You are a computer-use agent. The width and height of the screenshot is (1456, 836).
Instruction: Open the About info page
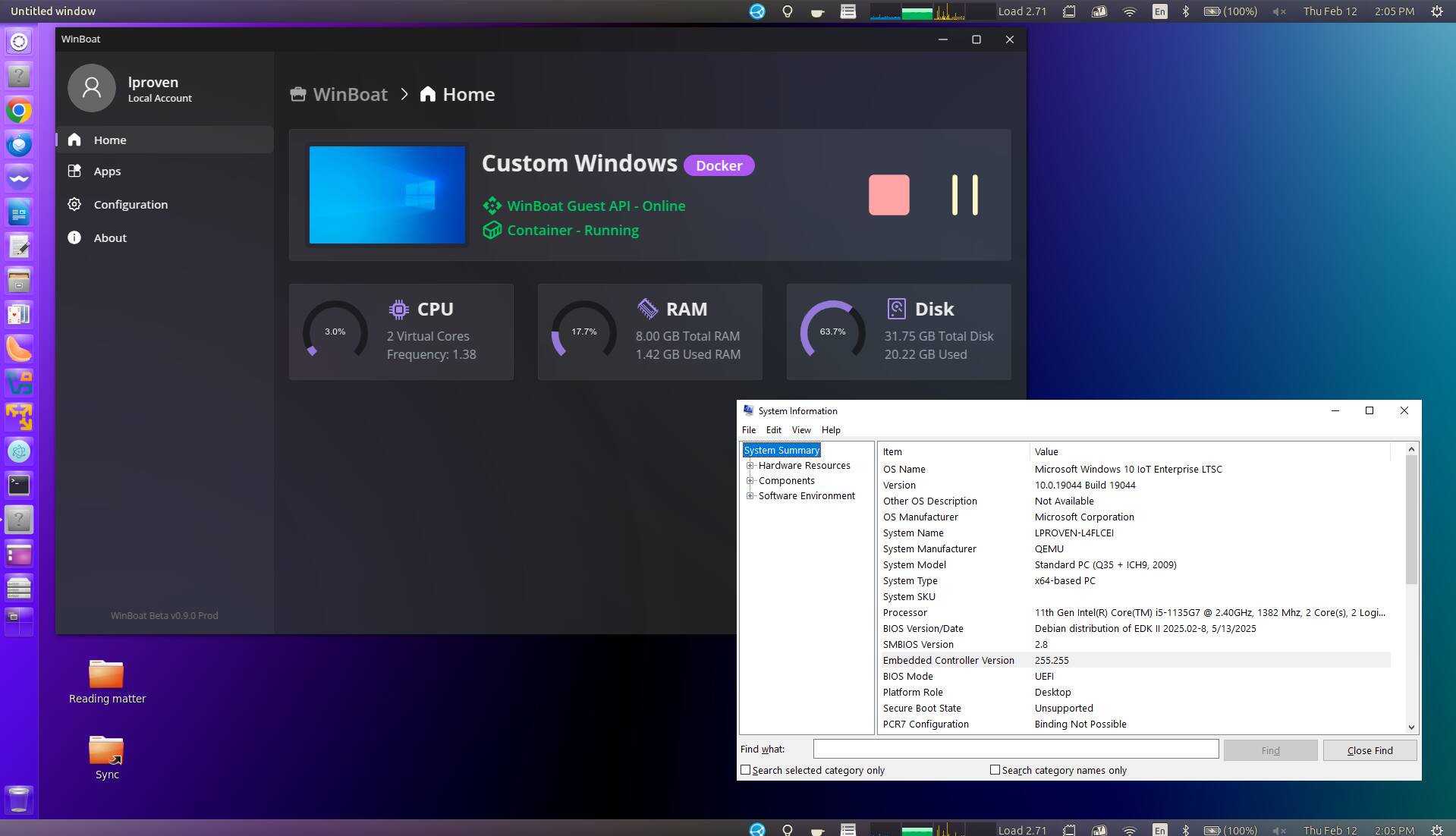110,238
